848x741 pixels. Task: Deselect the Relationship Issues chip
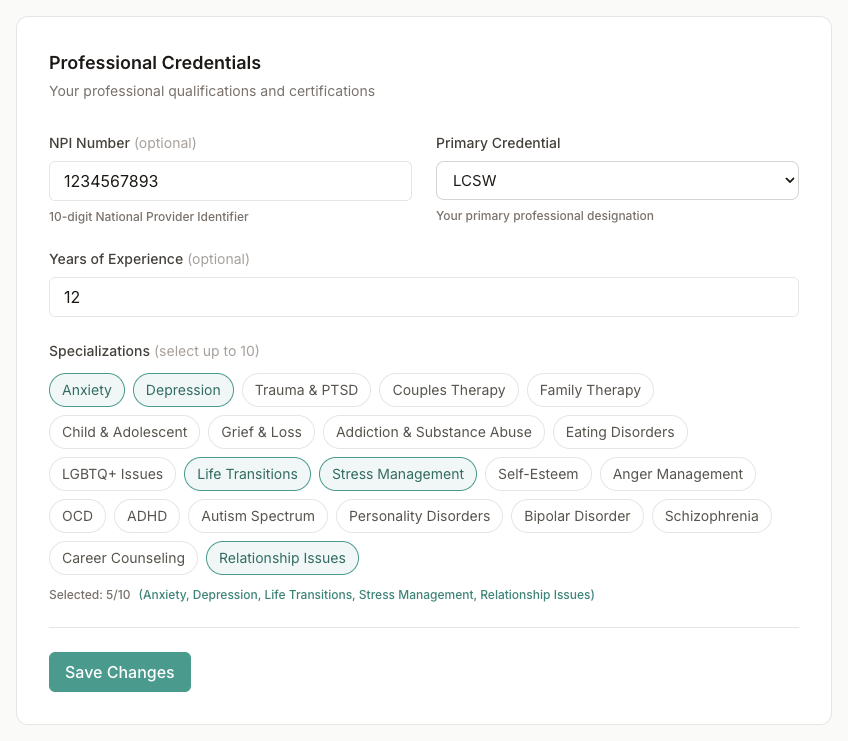coord(282,558)
